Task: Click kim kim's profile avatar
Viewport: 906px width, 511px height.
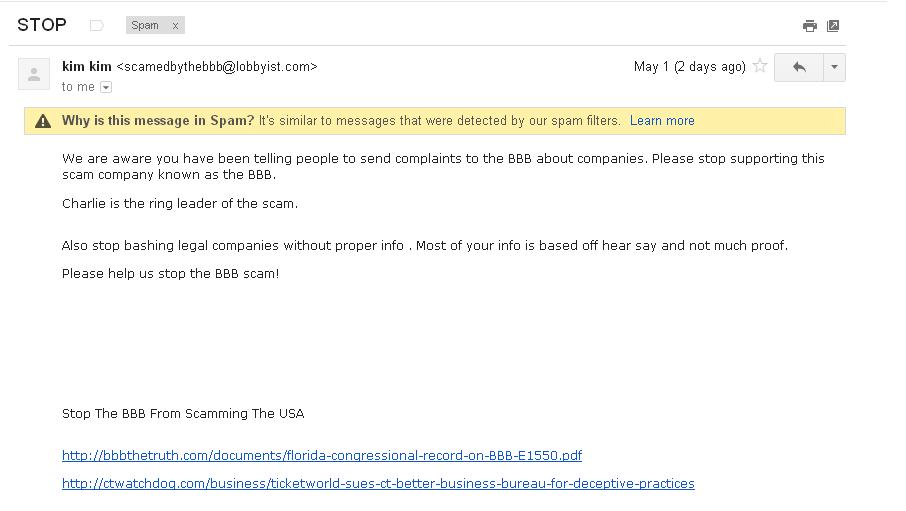Action: coord(34,74)
